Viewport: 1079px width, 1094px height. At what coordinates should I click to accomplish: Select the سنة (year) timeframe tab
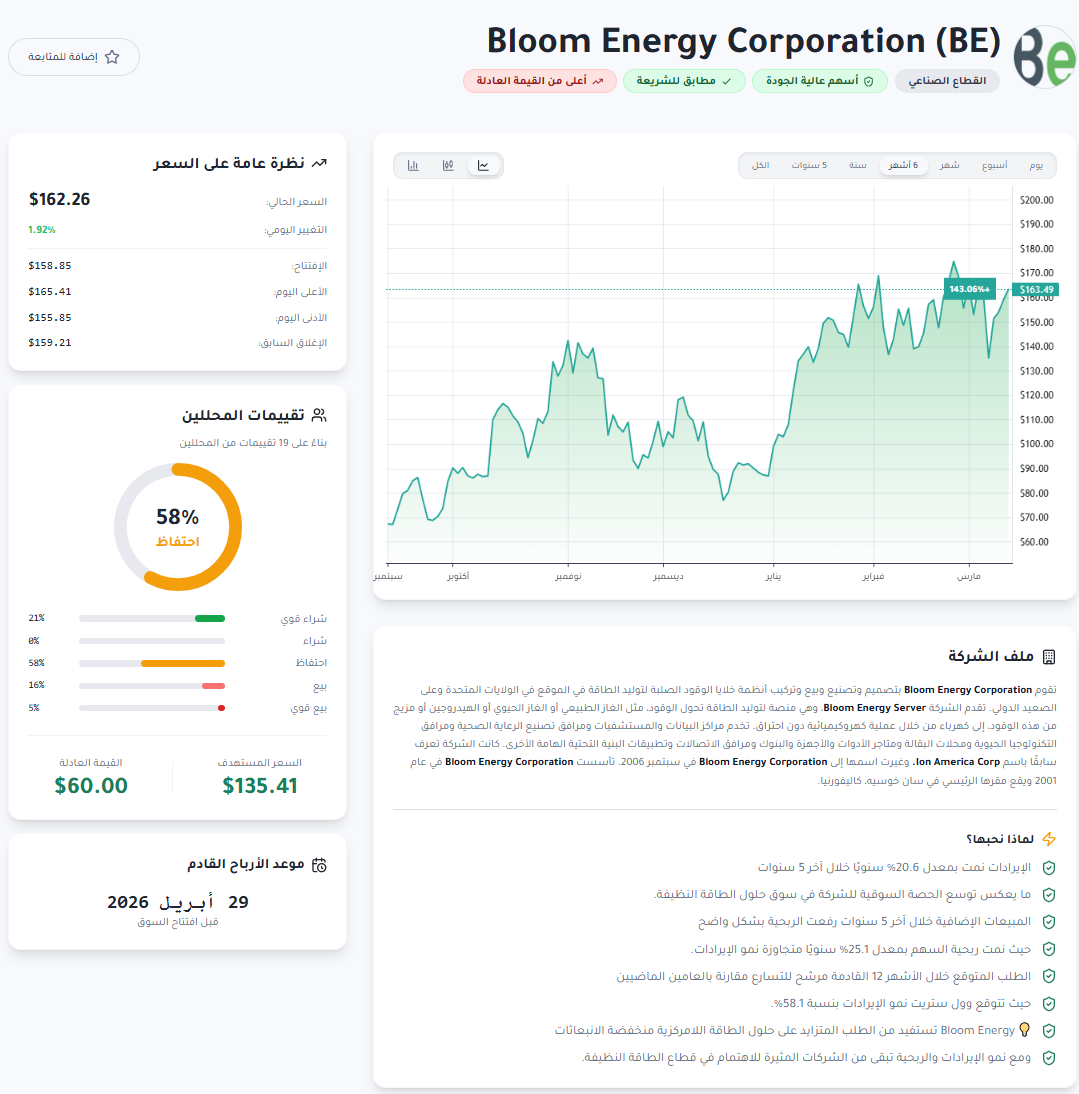(857, 165)
